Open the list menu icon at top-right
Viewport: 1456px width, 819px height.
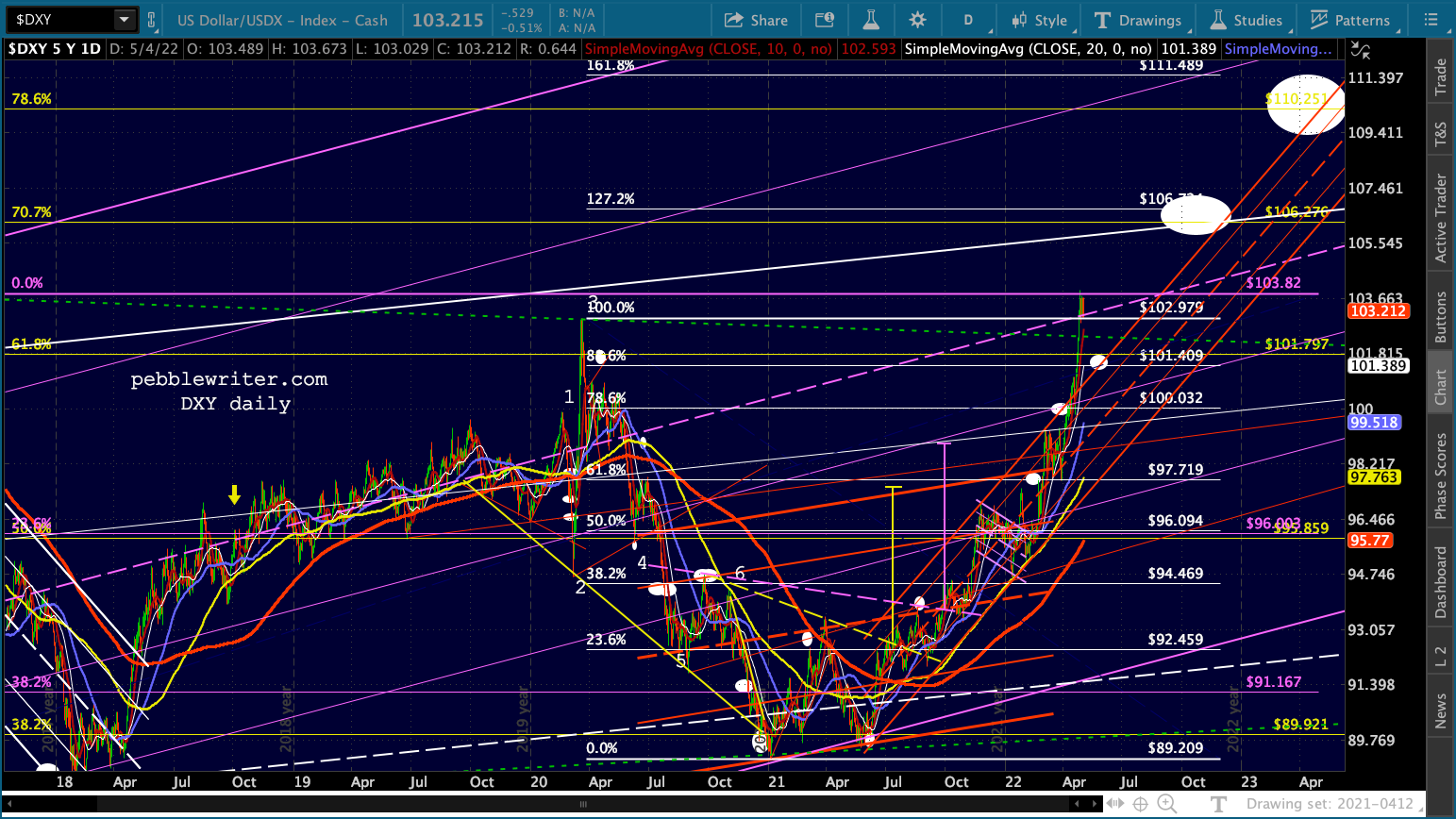[1431, 20]
